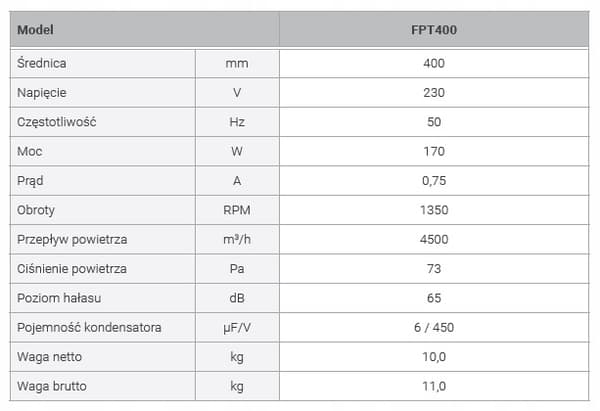Viewport: 600px width, 411px height.
Task: Select the RPM unit cell
Action: click(237, 210)
